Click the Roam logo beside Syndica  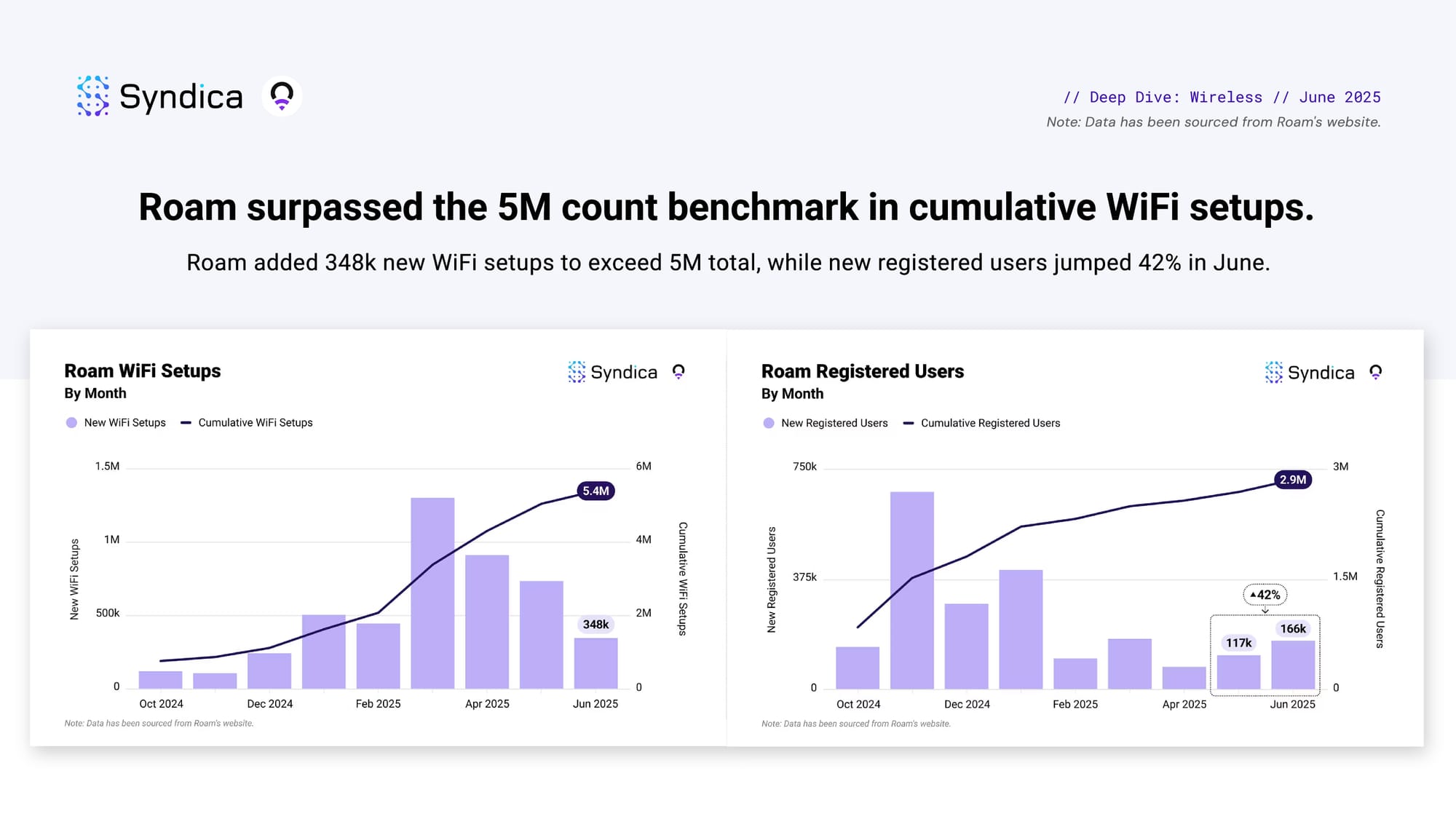[x=282, y=96]
